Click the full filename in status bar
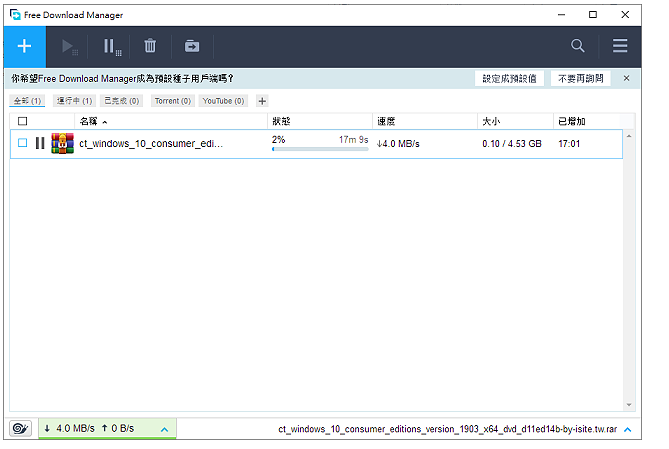 (x=448, y=429)
